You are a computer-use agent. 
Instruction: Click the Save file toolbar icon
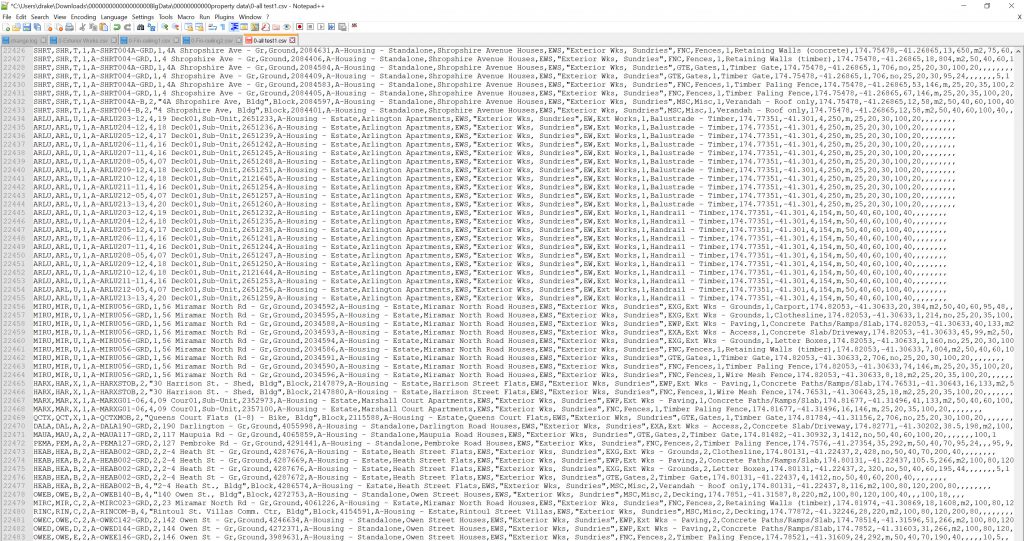click(x=26, y=27)
